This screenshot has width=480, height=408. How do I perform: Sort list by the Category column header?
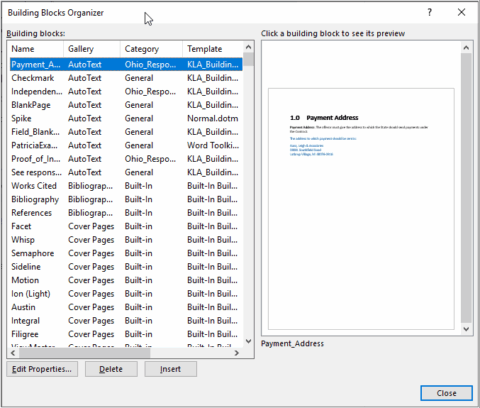point(151,49)
